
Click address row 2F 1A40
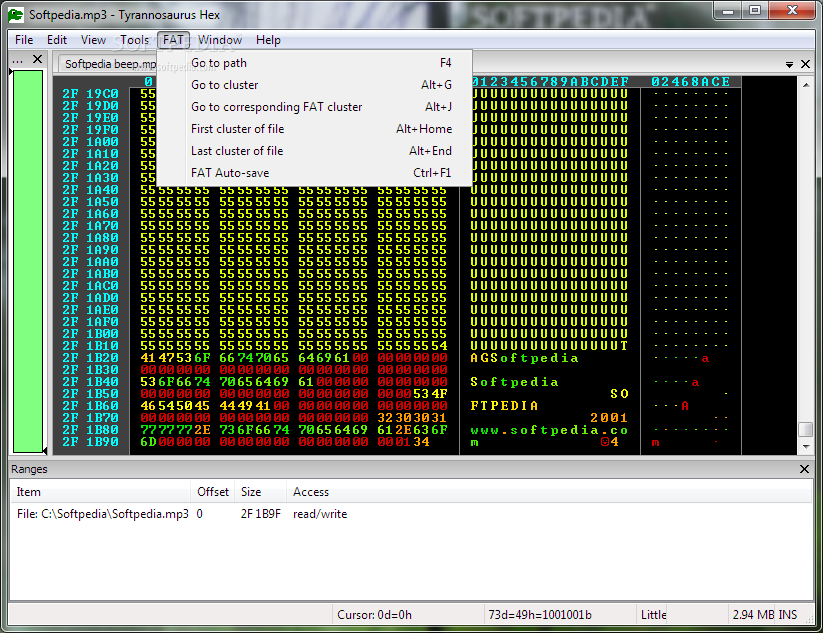[91, 190]
